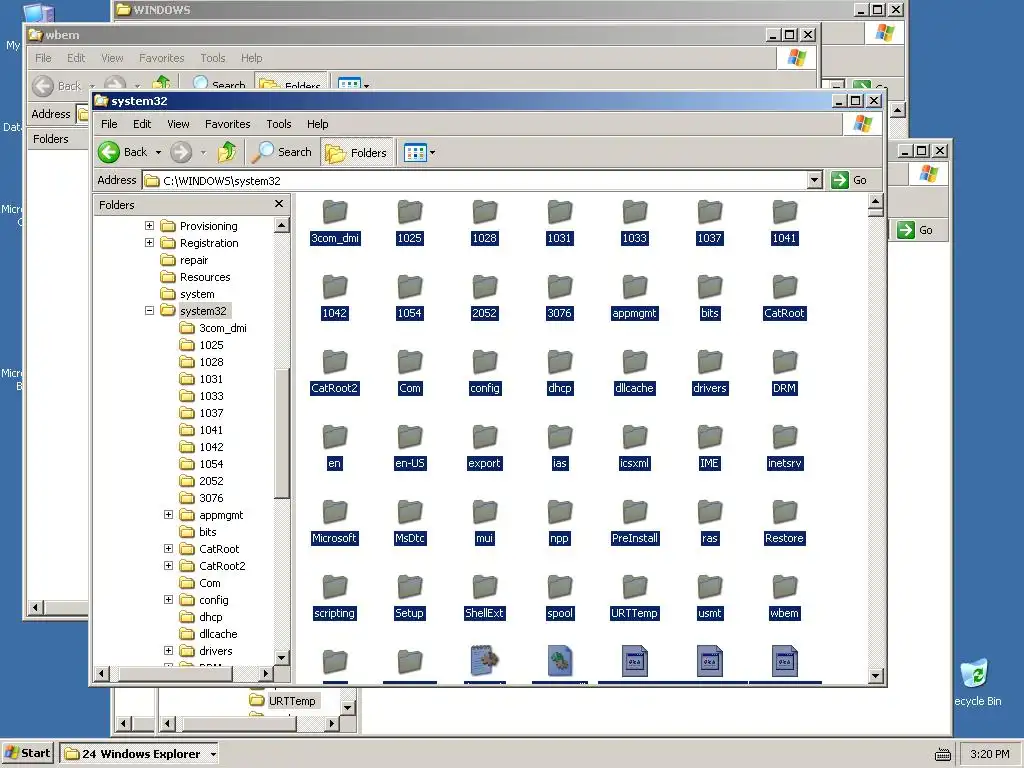This screenshot has width=1024, height=768.
Task: Expand the drivers tree node
Action: coord(168,650)
